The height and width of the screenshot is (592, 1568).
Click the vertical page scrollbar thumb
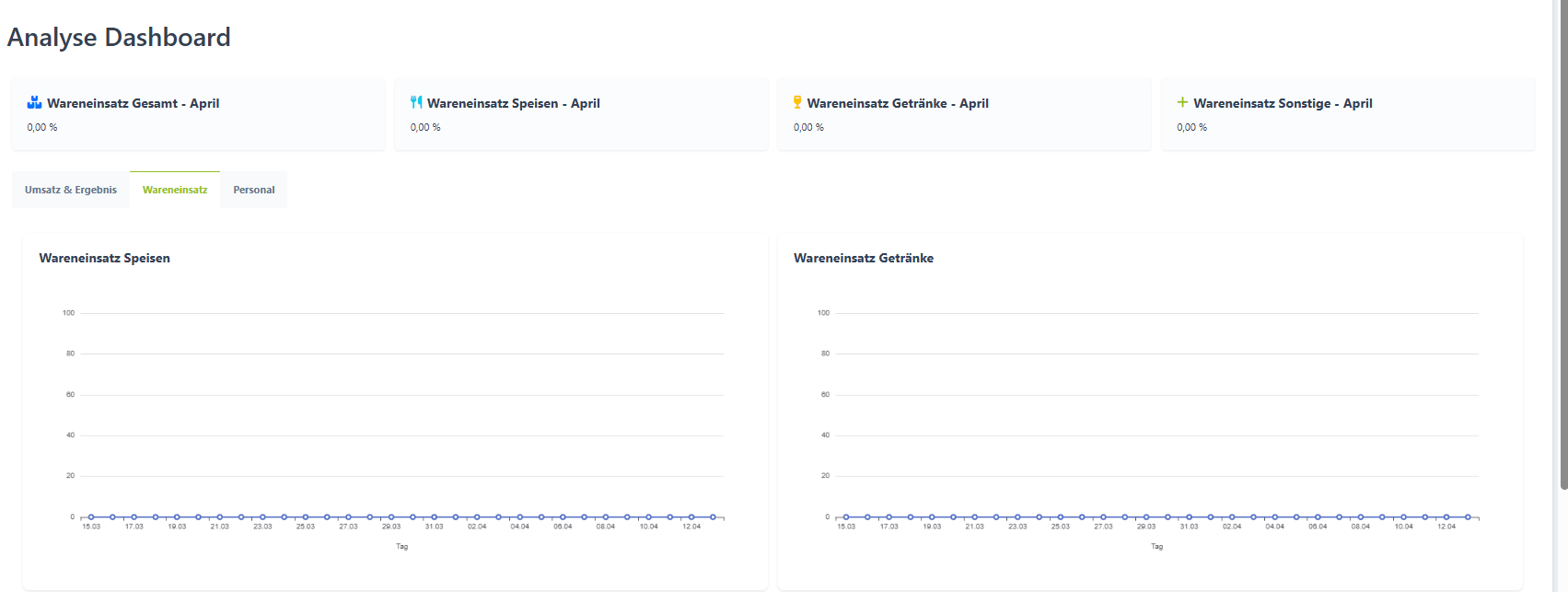[x=1562, y=245]
